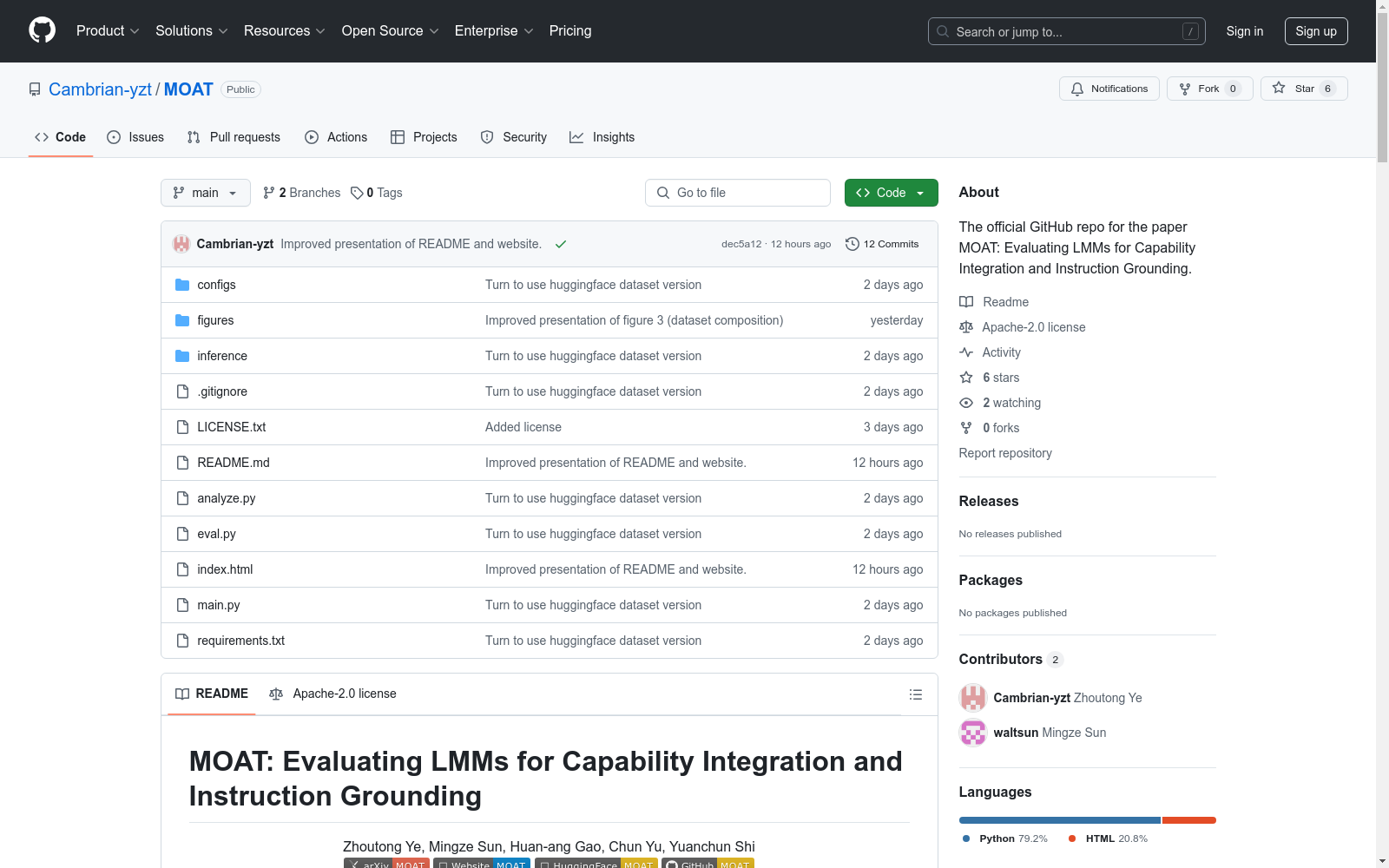
Task: Click the inference folder icon
Action: [182, 356]
